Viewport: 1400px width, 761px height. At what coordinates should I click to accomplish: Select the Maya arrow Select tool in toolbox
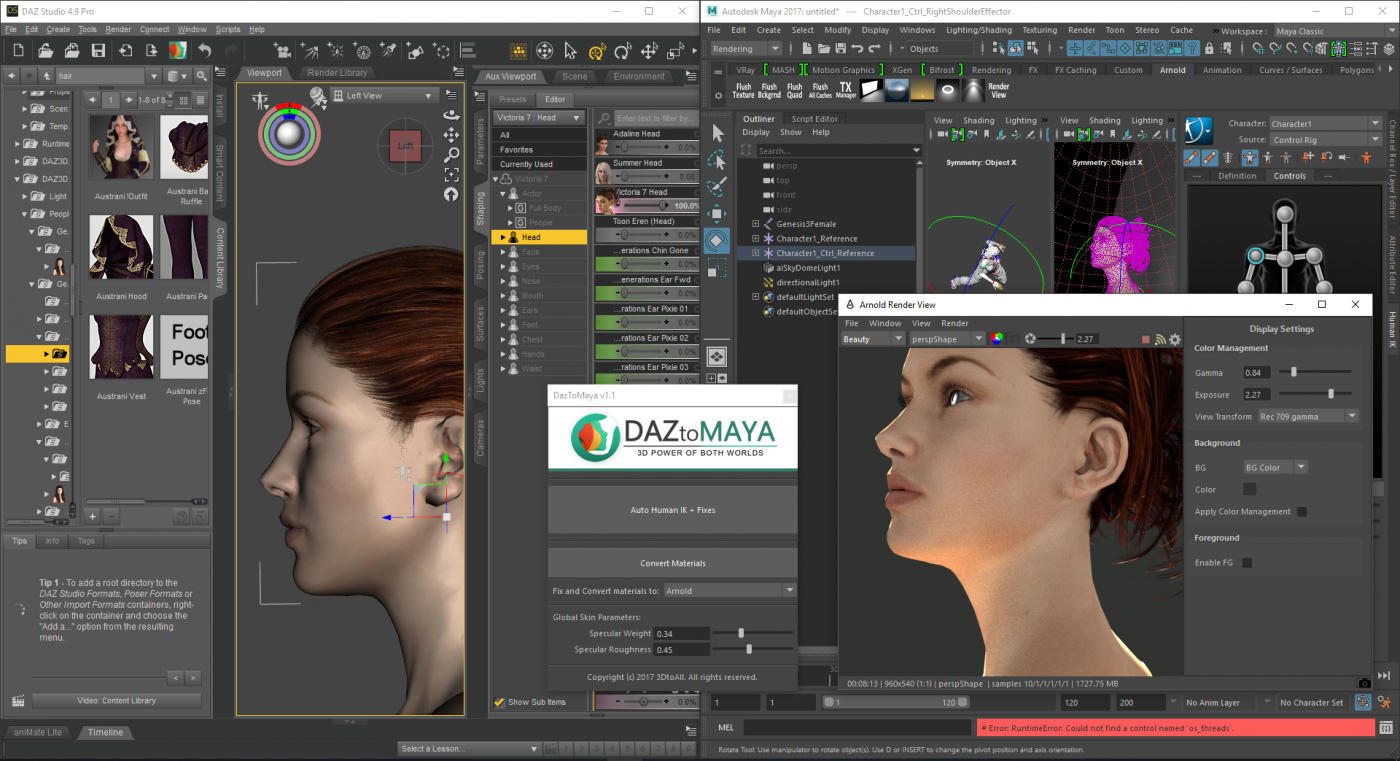pyautogui.click(x=717, y=133)
